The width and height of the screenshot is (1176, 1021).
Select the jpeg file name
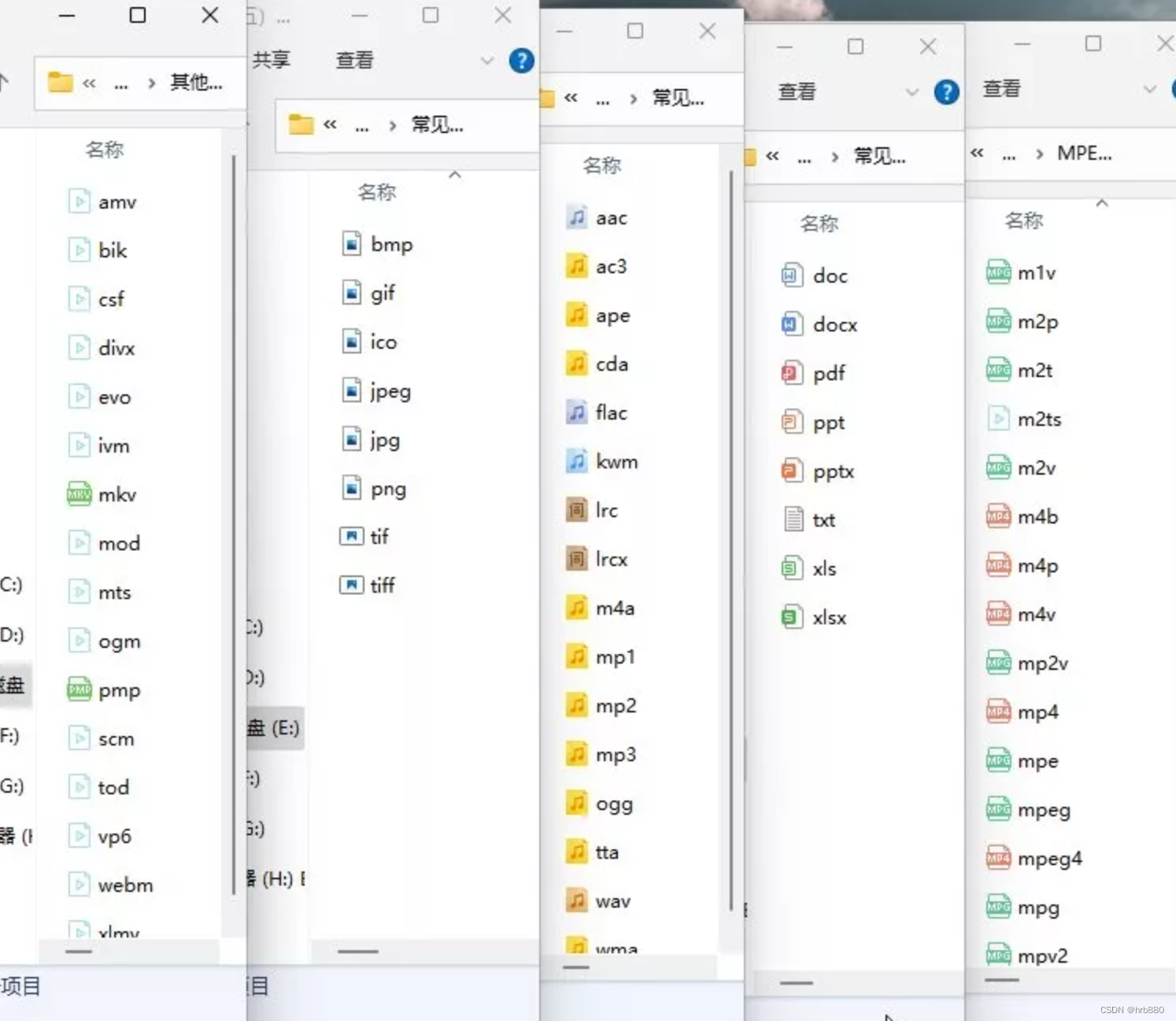[x=390, y=391]
